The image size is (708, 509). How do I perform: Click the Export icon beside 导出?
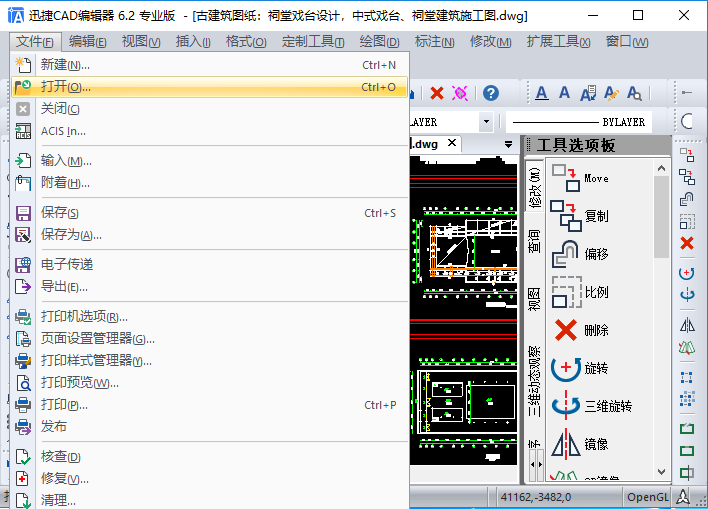pyautogui.click(x=23, y=286)
